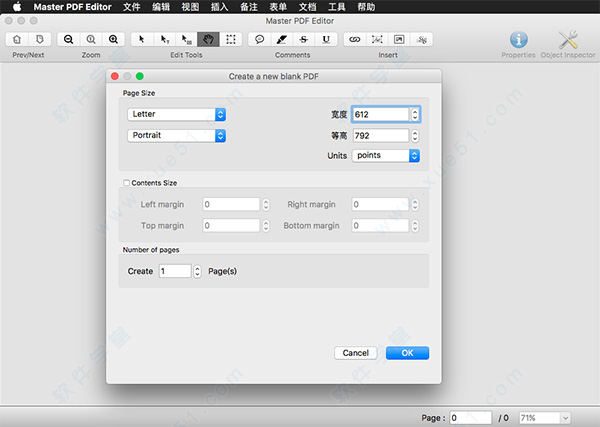Image resolution: width=600 pixels, height=427 pixels.
Task: Click the Right margin input field
Action: 380,204
